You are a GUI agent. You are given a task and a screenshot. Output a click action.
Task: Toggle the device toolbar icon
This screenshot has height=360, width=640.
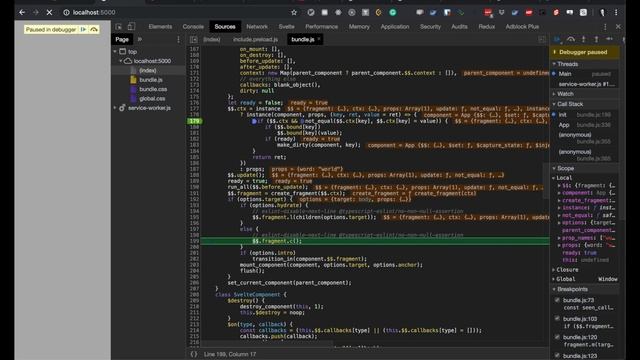[x=131, y=27]
